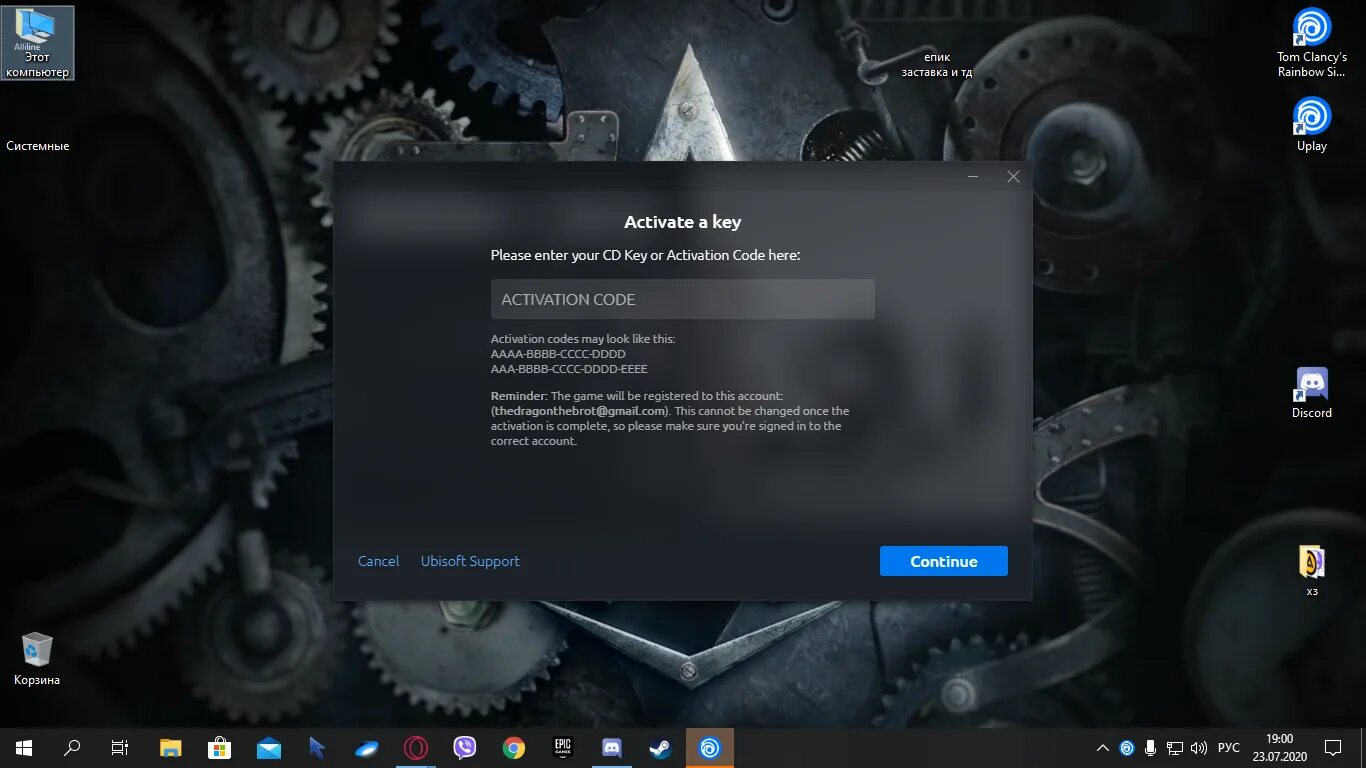Open Steam from the taskbar

661,748
